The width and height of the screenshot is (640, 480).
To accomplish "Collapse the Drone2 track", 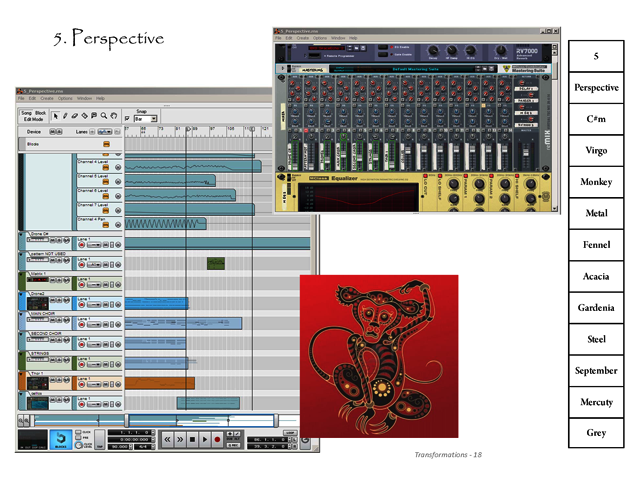I will click(21, 293).
